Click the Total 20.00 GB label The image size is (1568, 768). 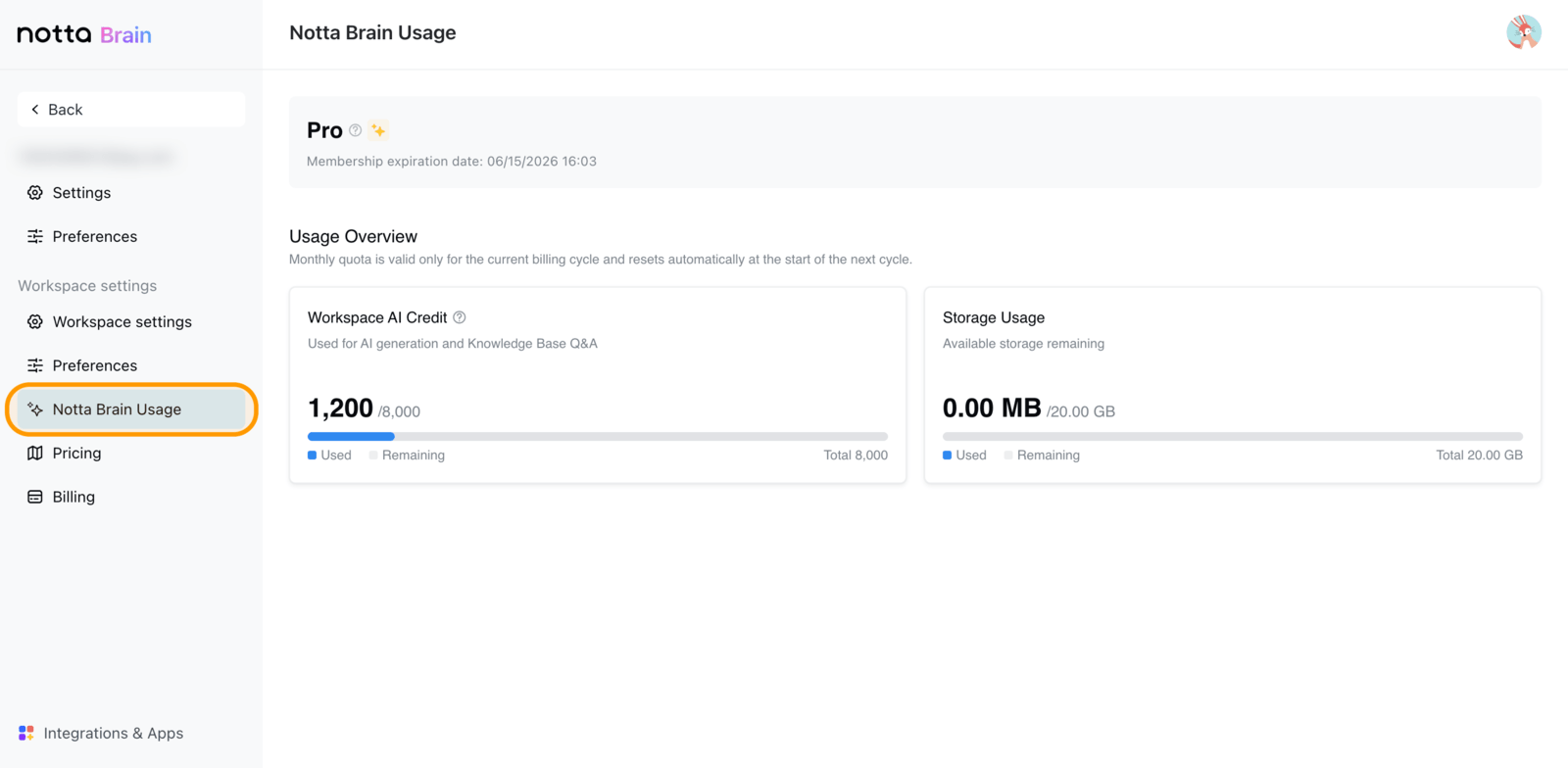point(1479,456)
